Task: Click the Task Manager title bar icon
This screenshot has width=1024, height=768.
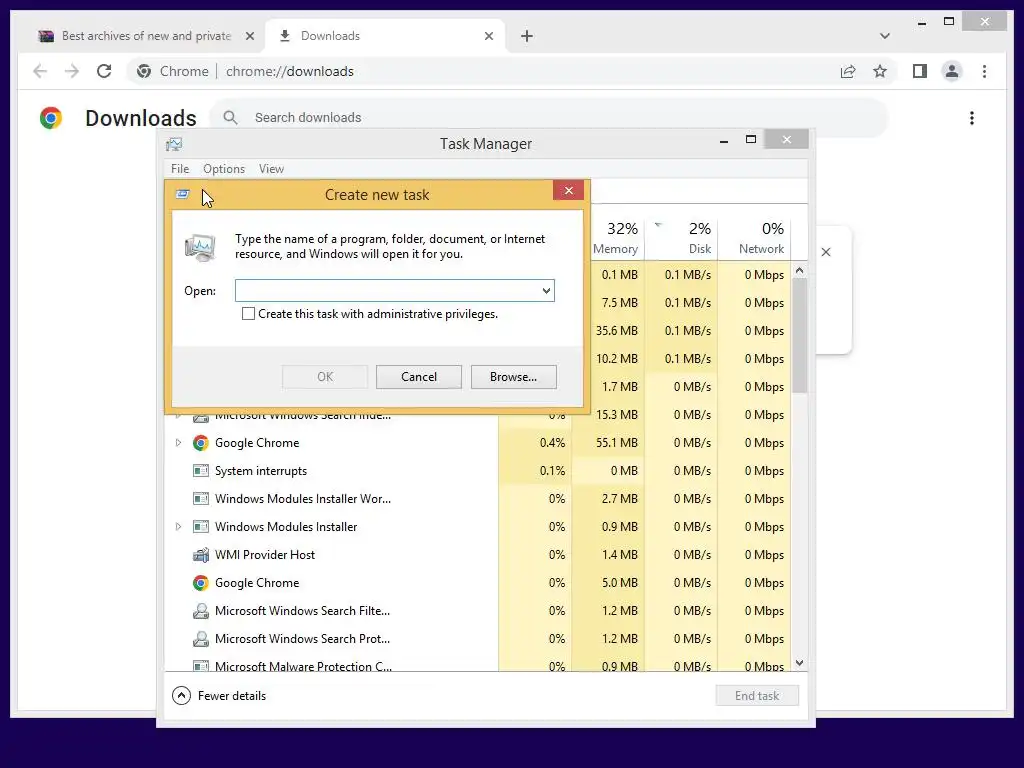Action: pos(174,144)
